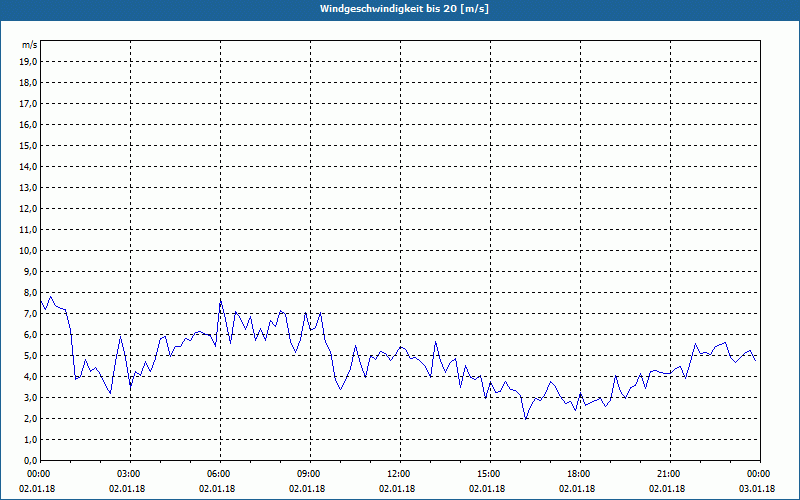Click the 03:00 time axis label
Image resolution: width=800 pixels, height=500 pixels.
coord(130,474)
